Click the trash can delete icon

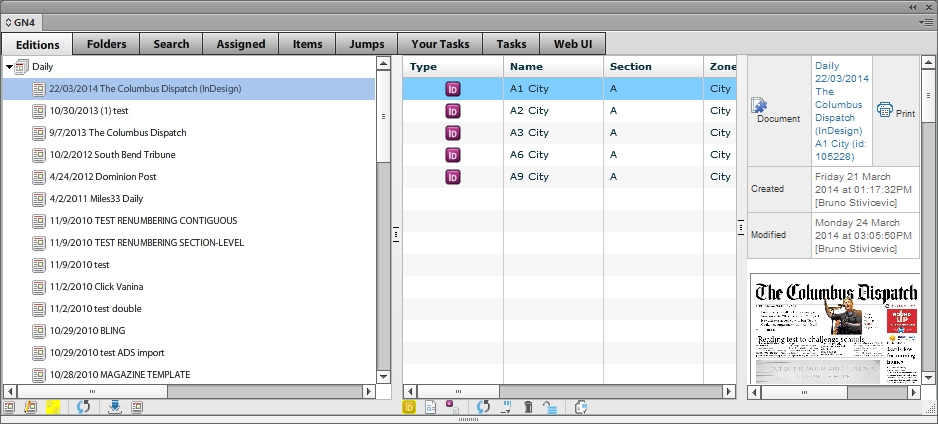click(528, 407)
